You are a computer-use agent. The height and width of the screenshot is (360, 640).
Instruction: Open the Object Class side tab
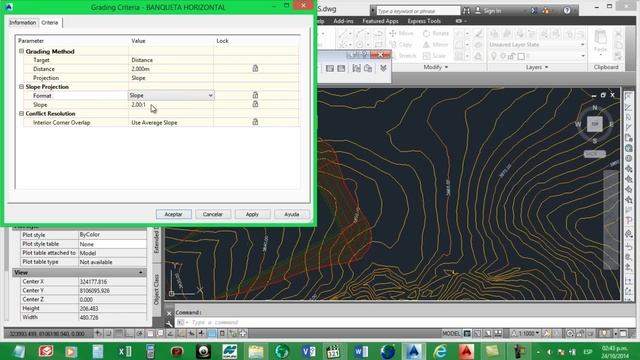point(156,289)
